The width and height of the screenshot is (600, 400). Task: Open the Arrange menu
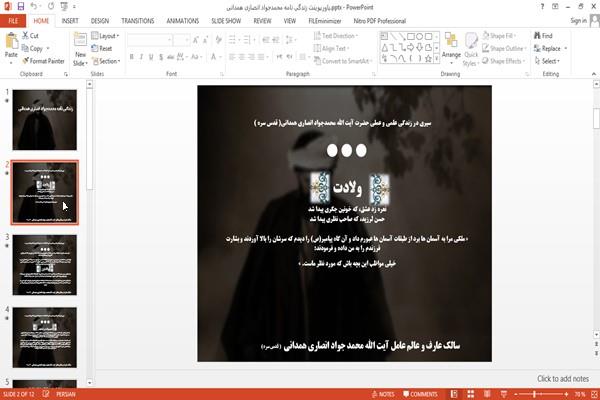click(x=451, y=49)
